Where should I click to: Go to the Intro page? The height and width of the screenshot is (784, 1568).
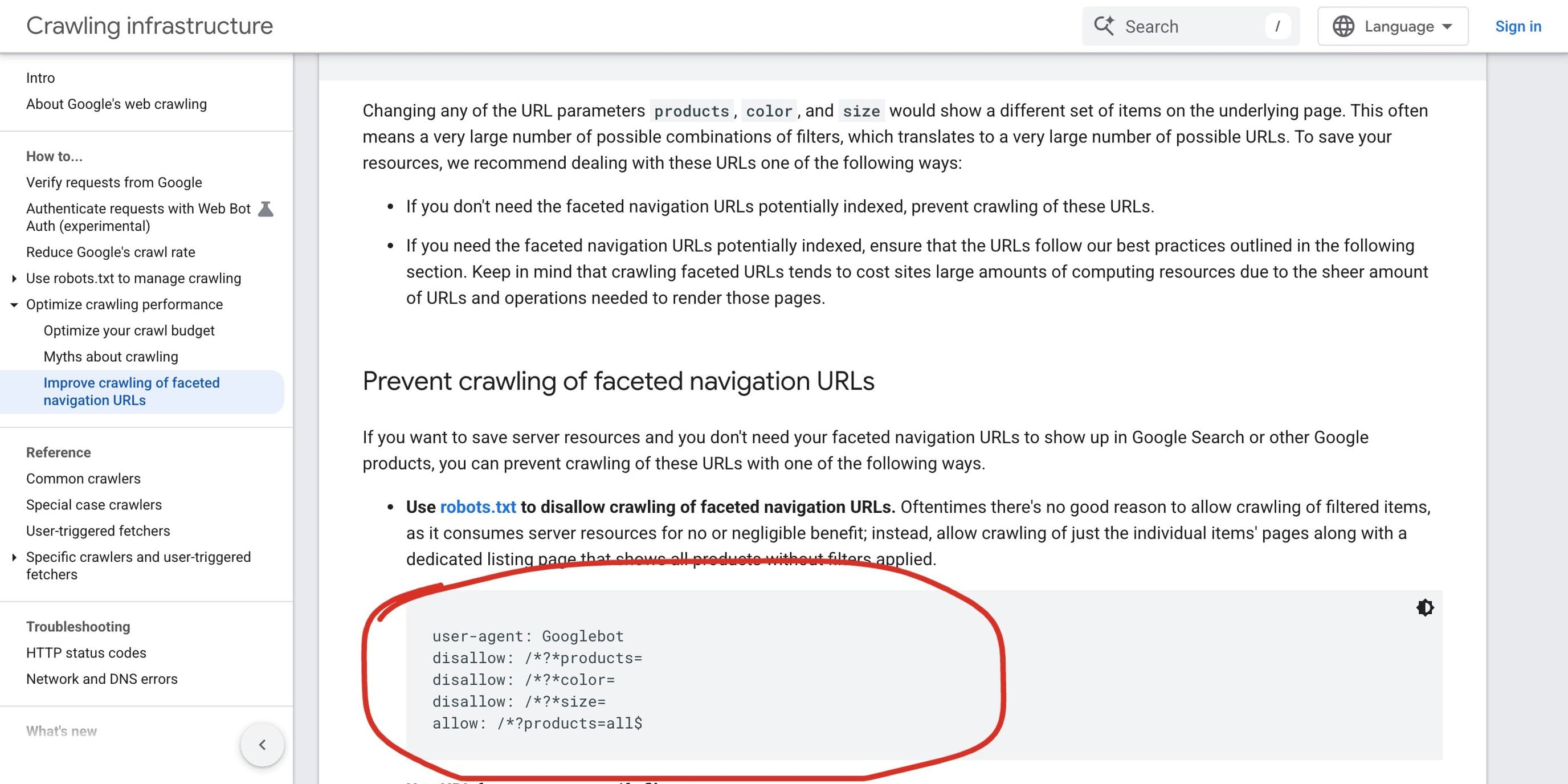pos(40,78)
